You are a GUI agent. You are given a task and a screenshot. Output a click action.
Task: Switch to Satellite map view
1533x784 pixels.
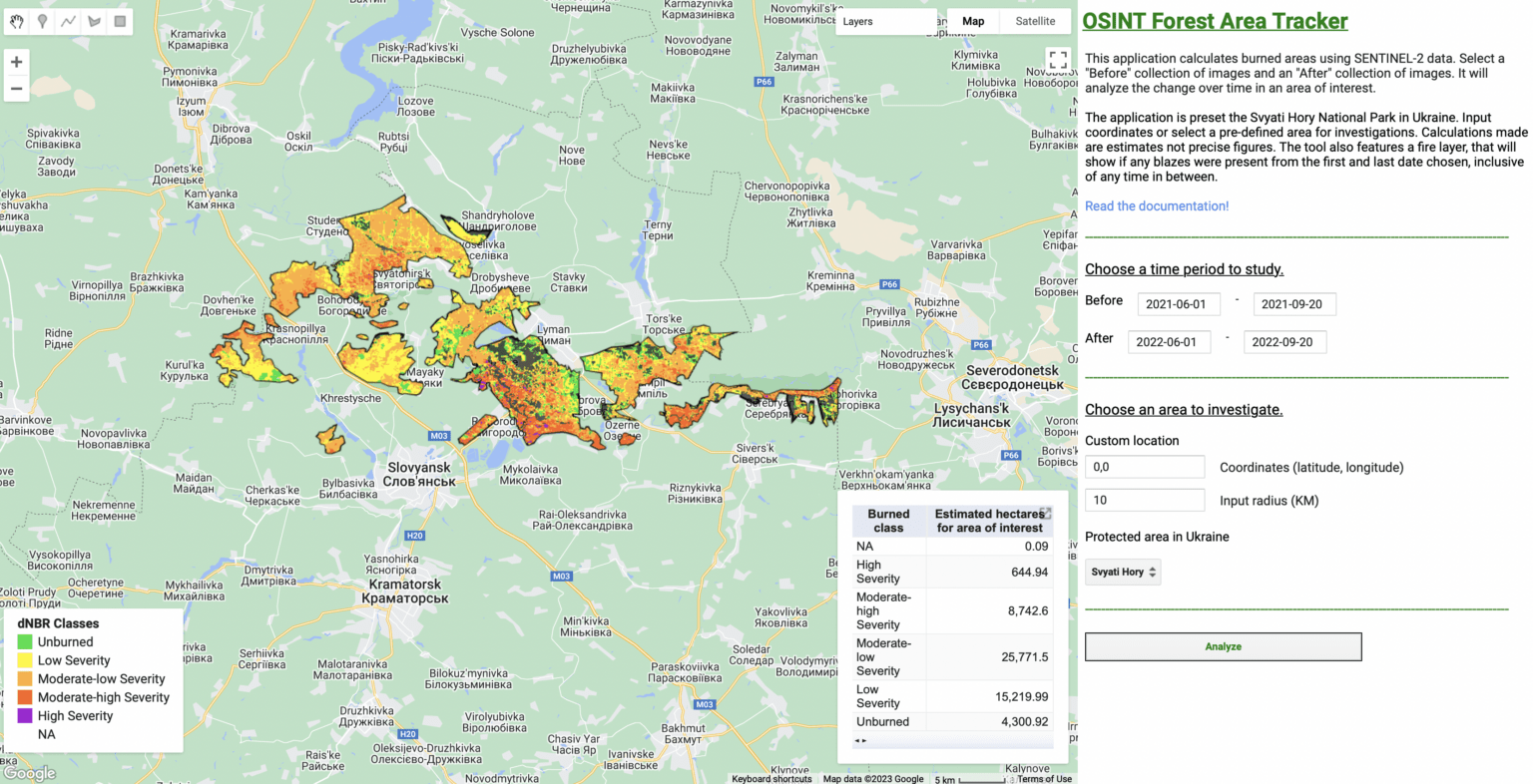(x=1035, y=21)
